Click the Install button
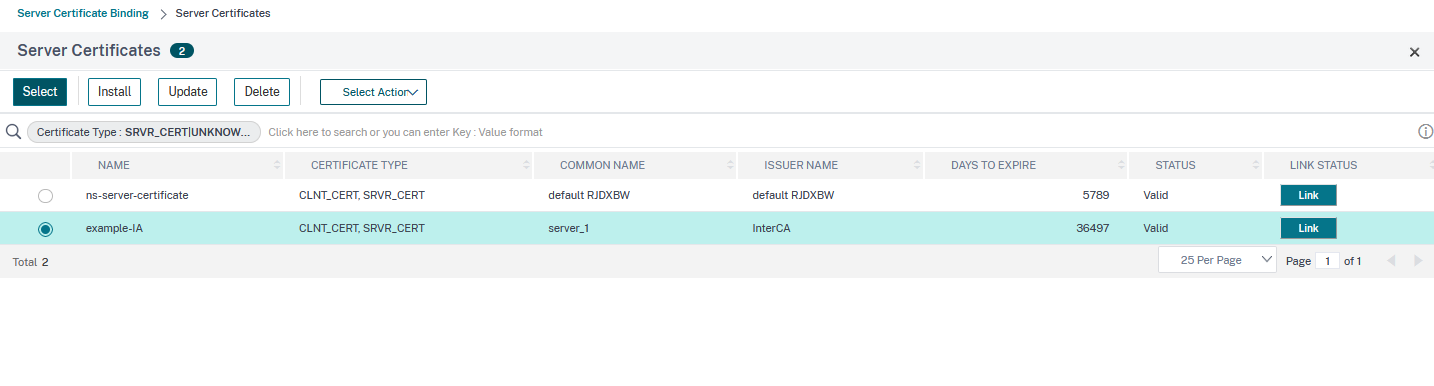 115,91
